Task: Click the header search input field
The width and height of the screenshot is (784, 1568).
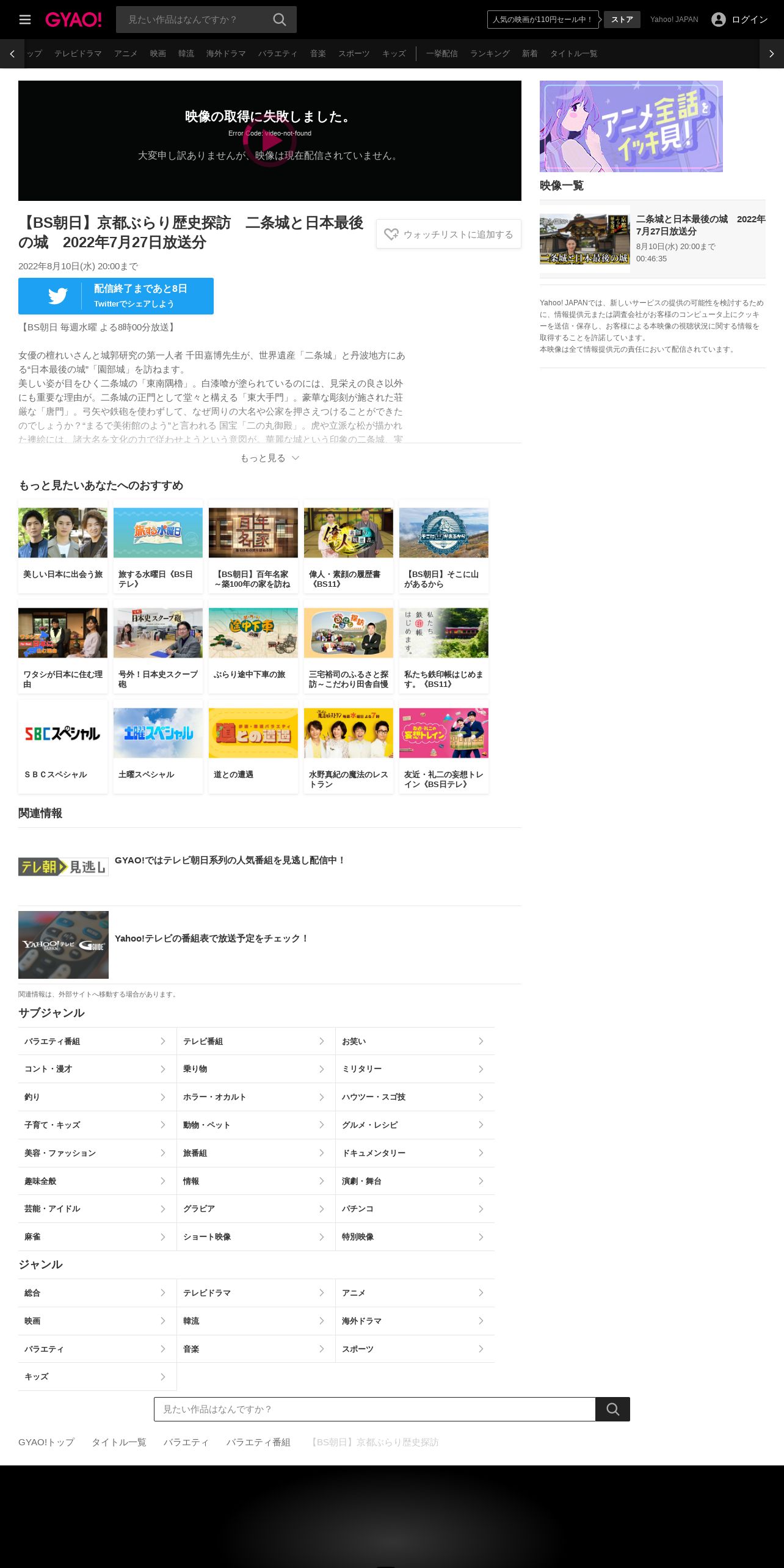Action: 195,20
